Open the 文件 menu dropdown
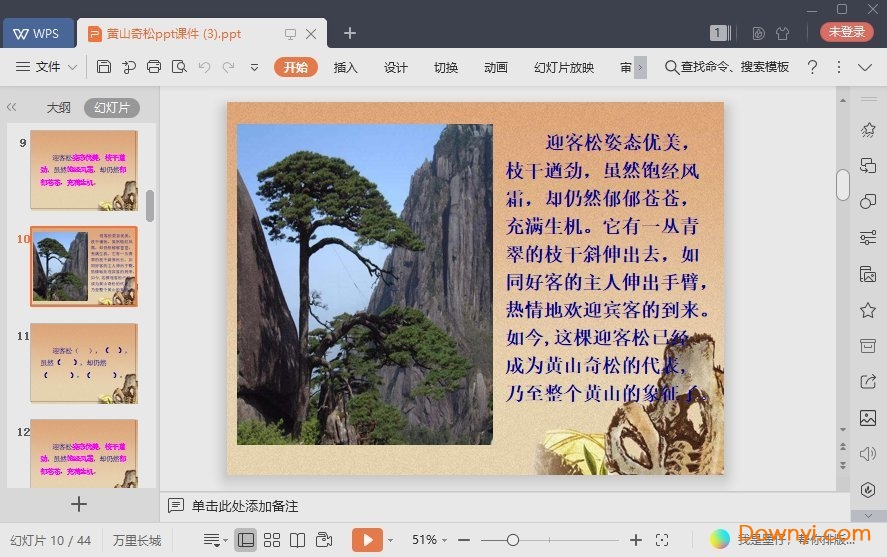 (47, 67)
